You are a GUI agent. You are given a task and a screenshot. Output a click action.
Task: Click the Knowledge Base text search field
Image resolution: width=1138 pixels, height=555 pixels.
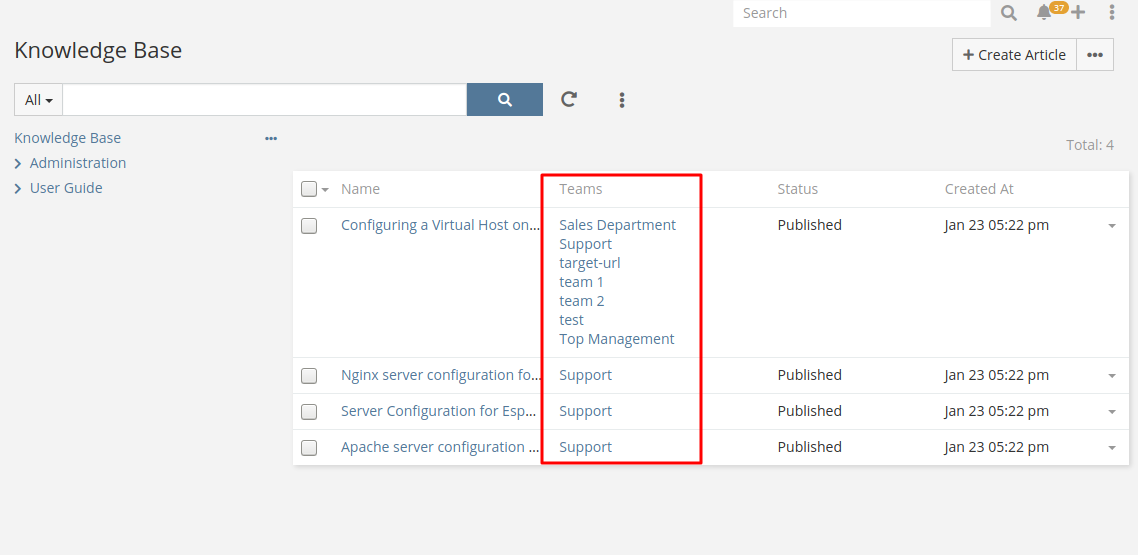(x=264, y=100)
